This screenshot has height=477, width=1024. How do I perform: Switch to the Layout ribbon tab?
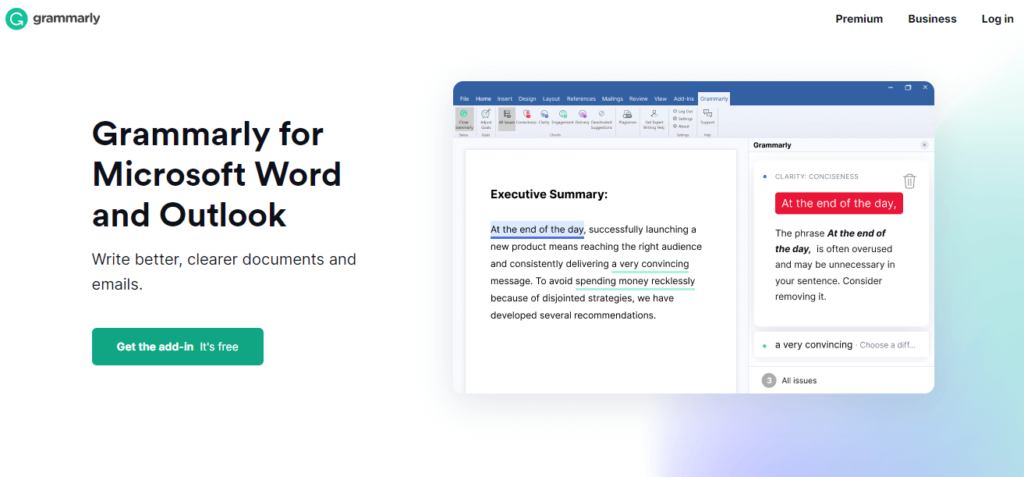[551, 99]
